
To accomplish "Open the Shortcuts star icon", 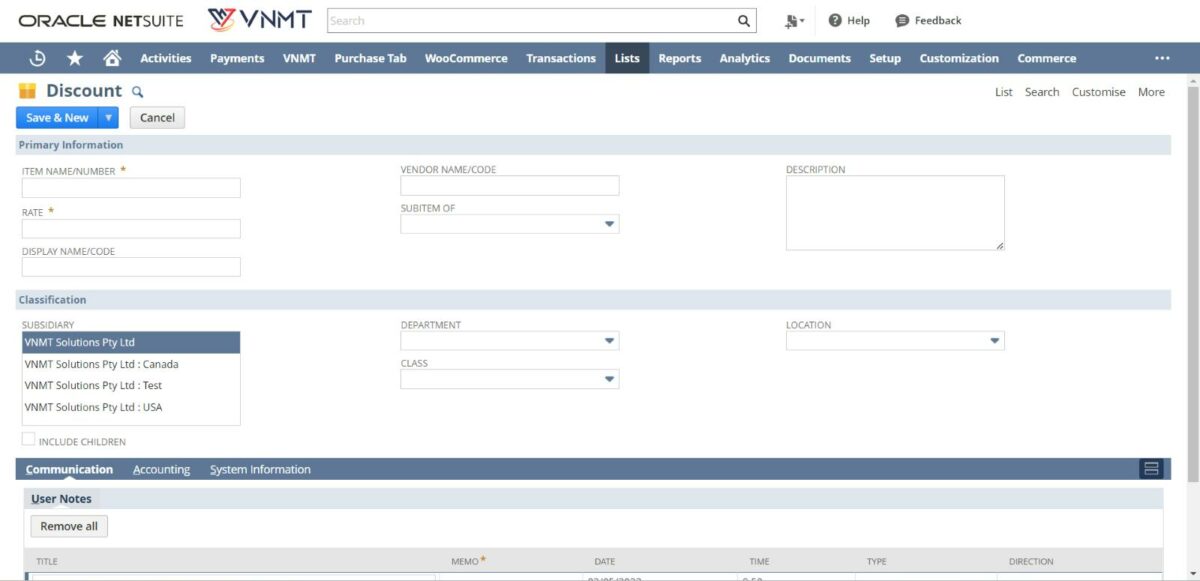I will click(x=75, y=58).
